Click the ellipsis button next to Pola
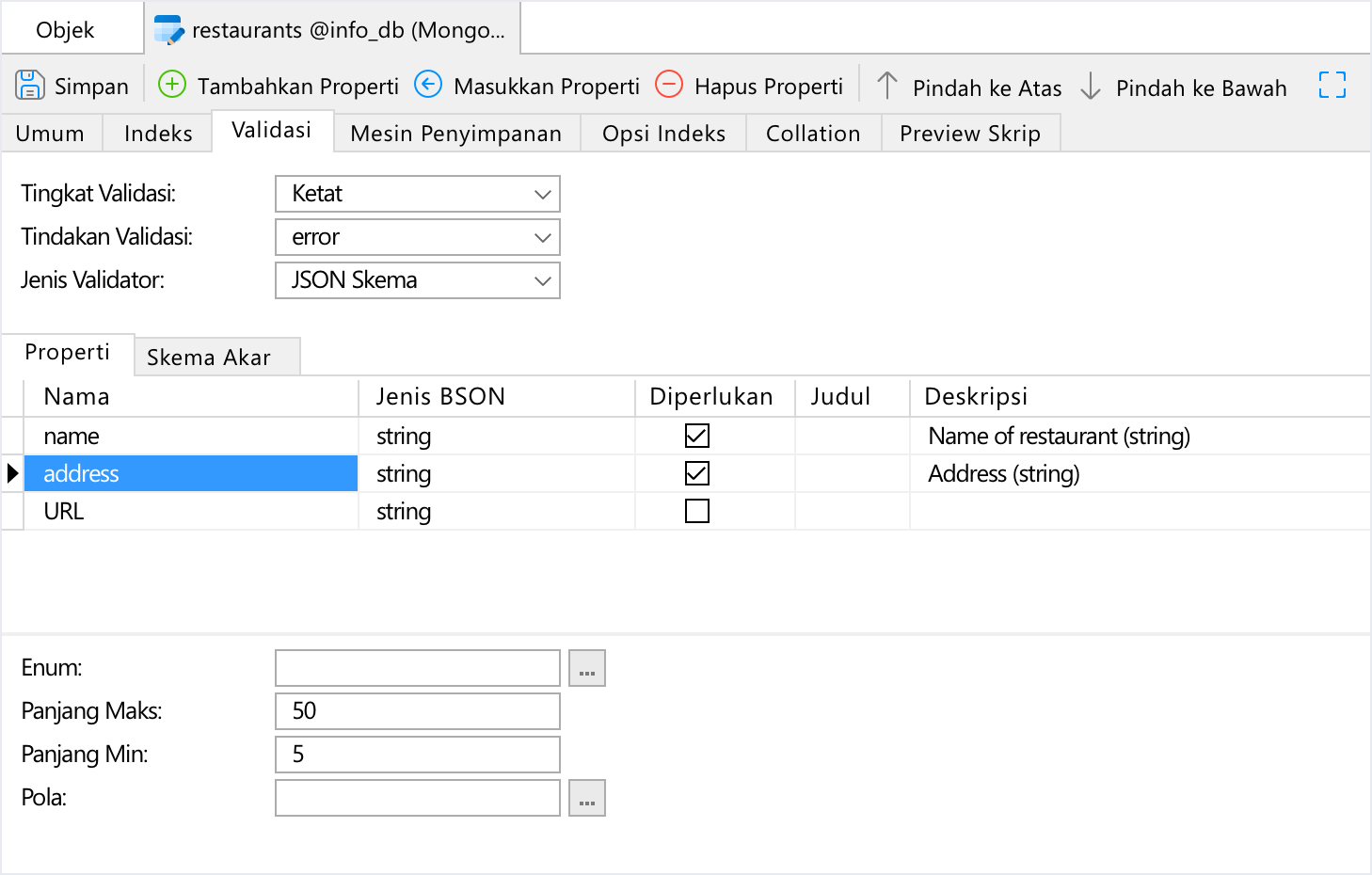1372x875 pixels. tap(587, 799)
